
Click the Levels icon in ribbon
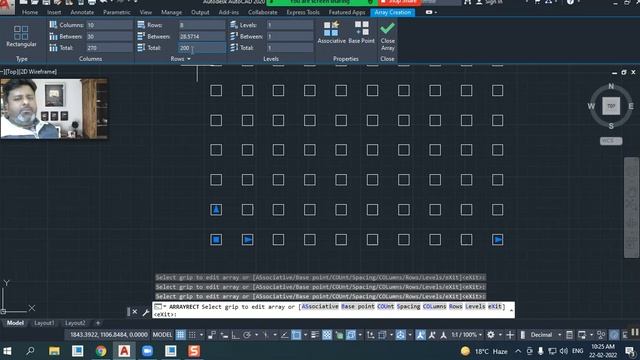point(234,25)
